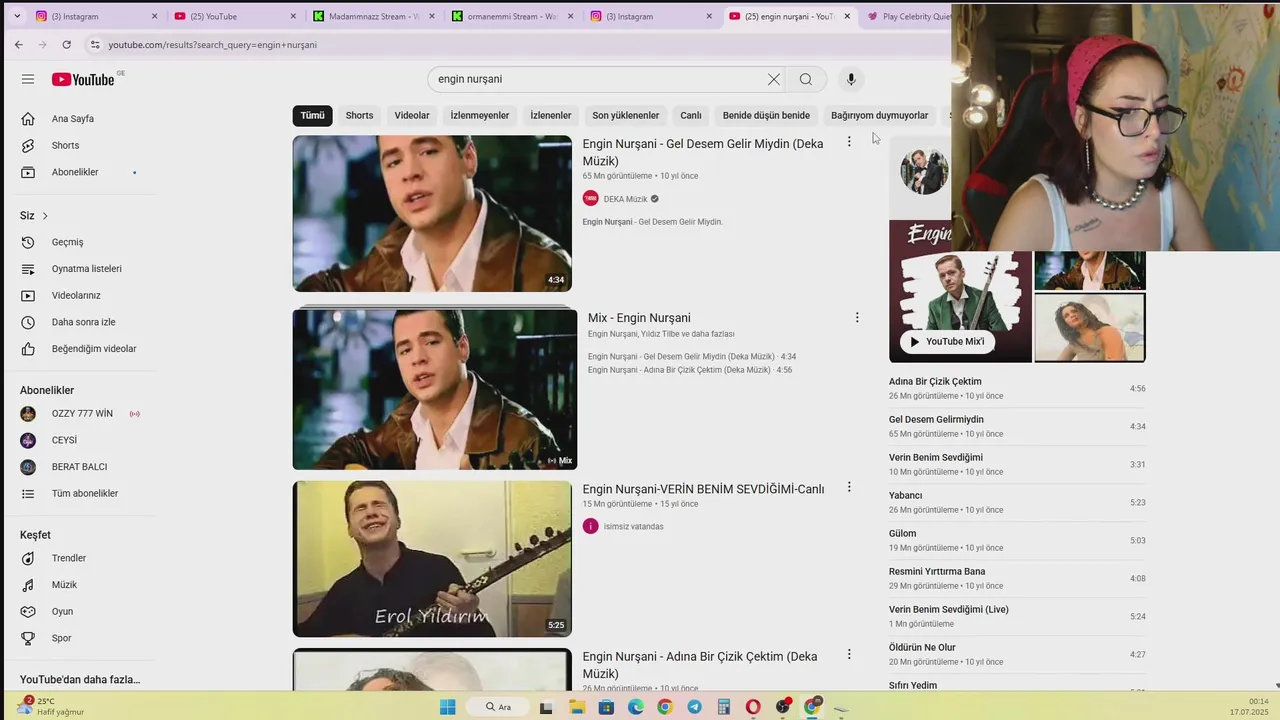Play Erol Yıldırım live video thumbnail
The height and width of the screenshot is (720, 1280).
432,559
